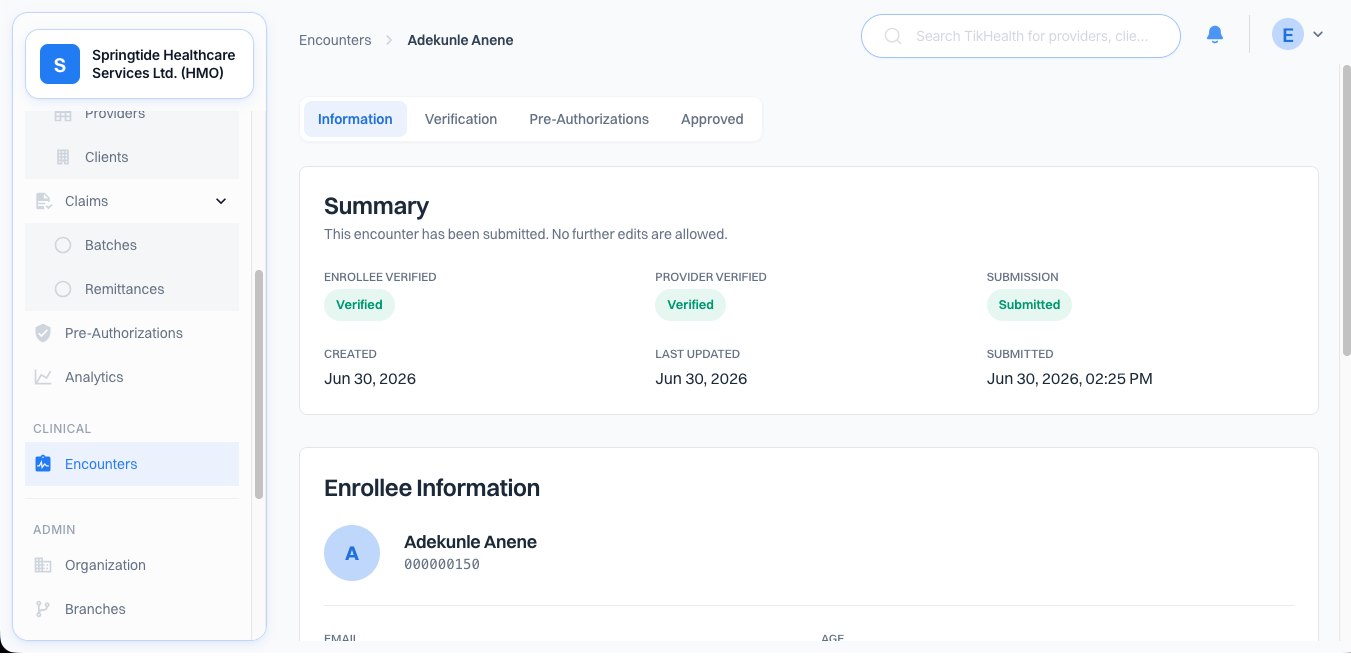This screenshot has width=1351, height=664.
Task: Click the Submitted status badge
Action: 1029,305
